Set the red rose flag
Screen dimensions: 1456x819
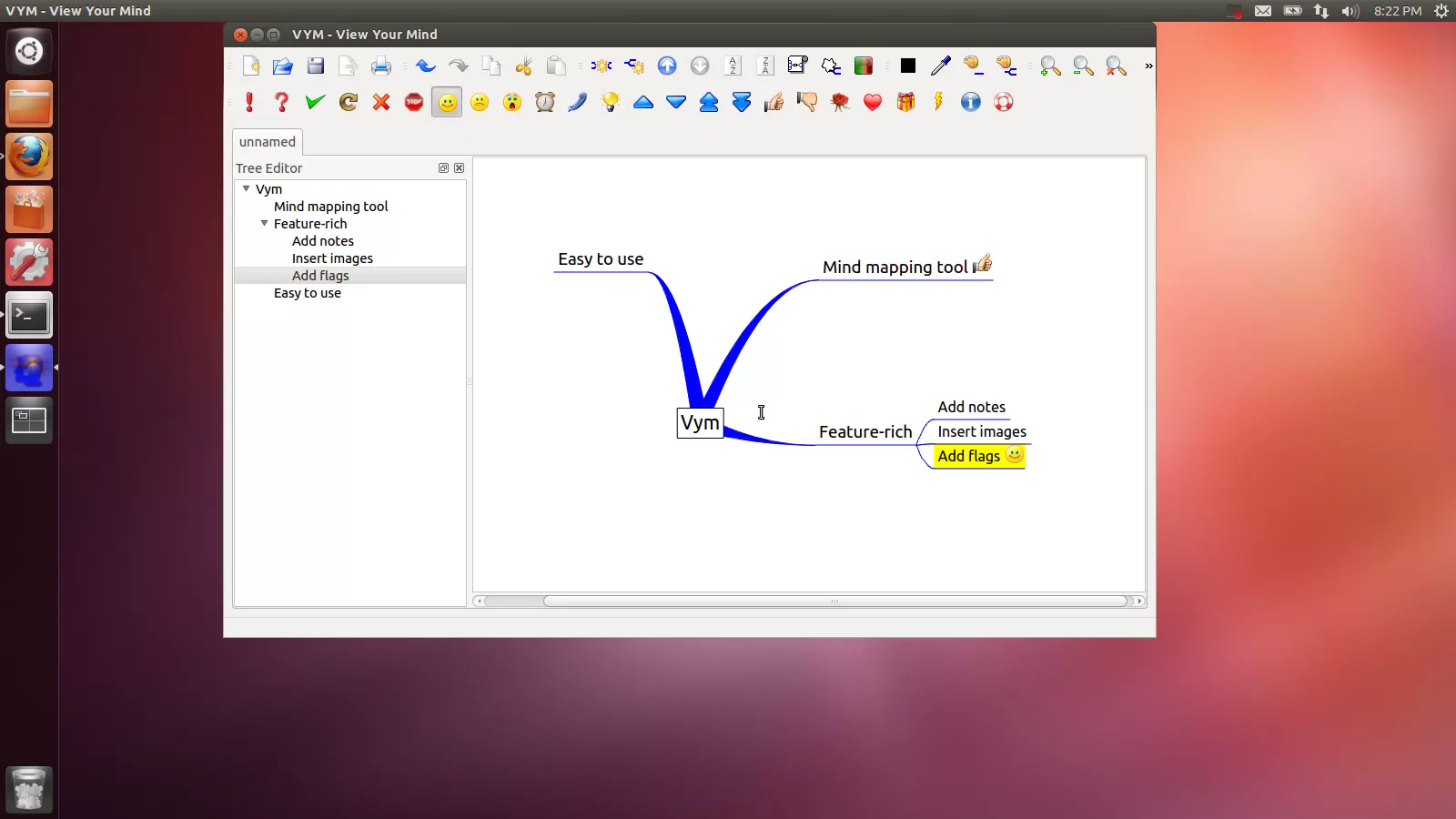click(x=840, y=102)
